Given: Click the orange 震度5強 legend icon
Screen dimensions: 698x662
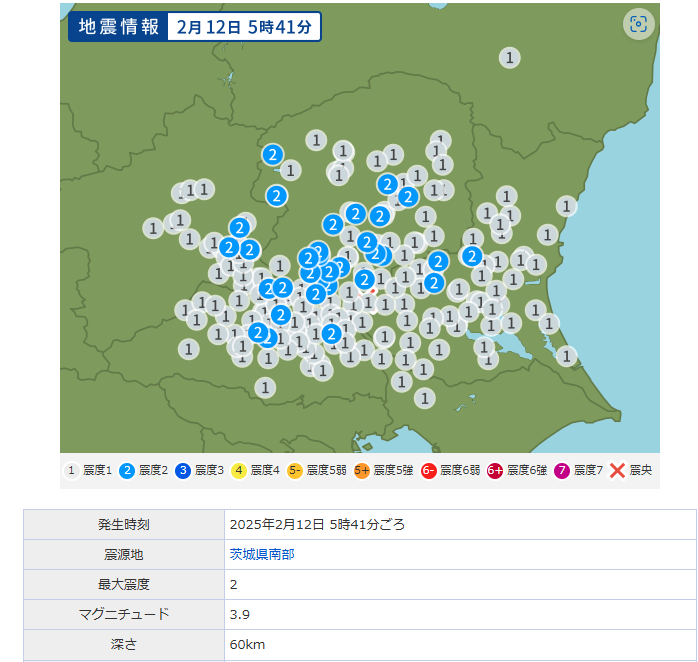Looking at the screenshot, I should 362,469.
